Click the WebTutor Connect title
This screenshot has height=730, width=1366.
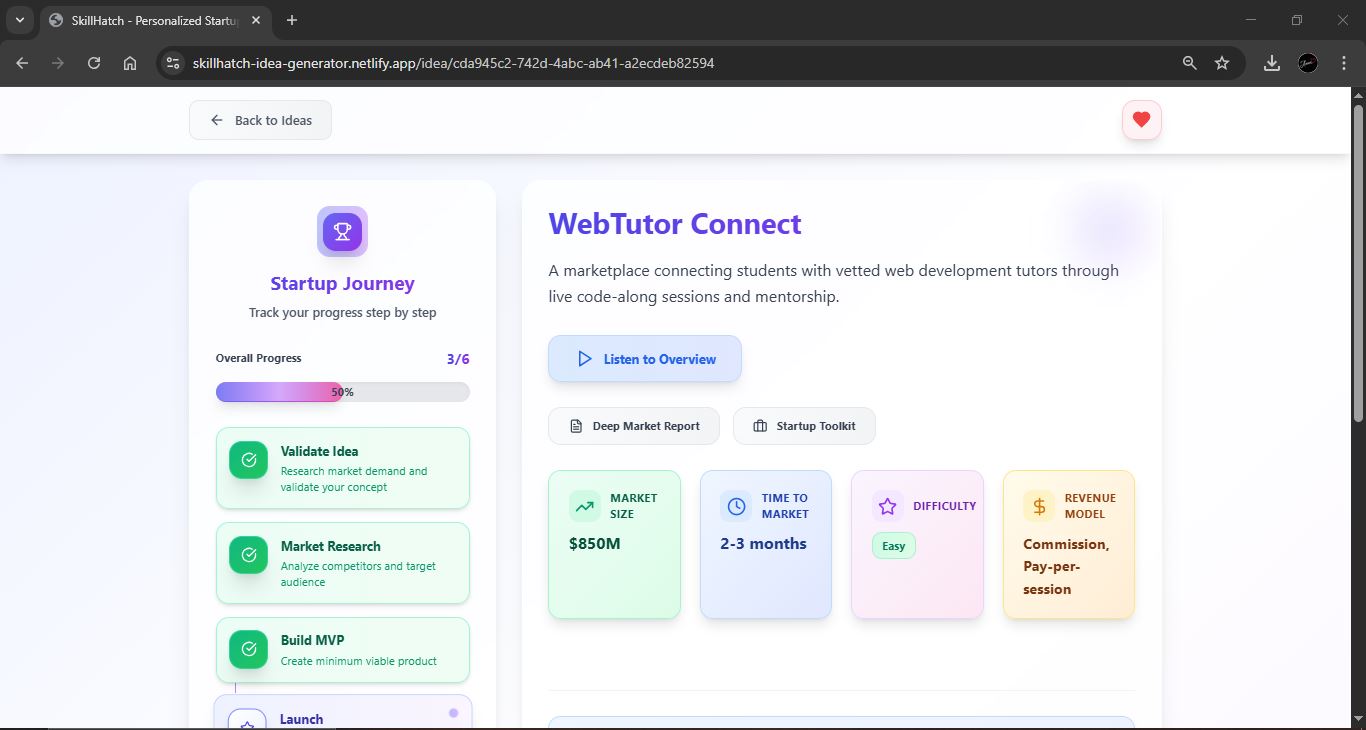tap(675, 223)
